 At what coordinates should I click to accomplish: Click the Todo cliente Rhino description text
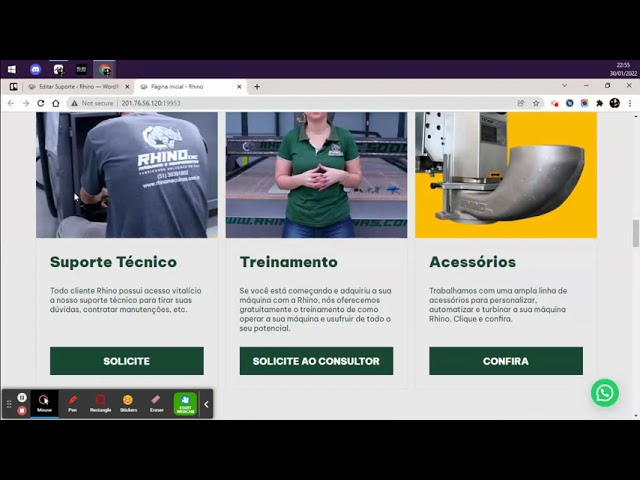[x=126, y=300]
